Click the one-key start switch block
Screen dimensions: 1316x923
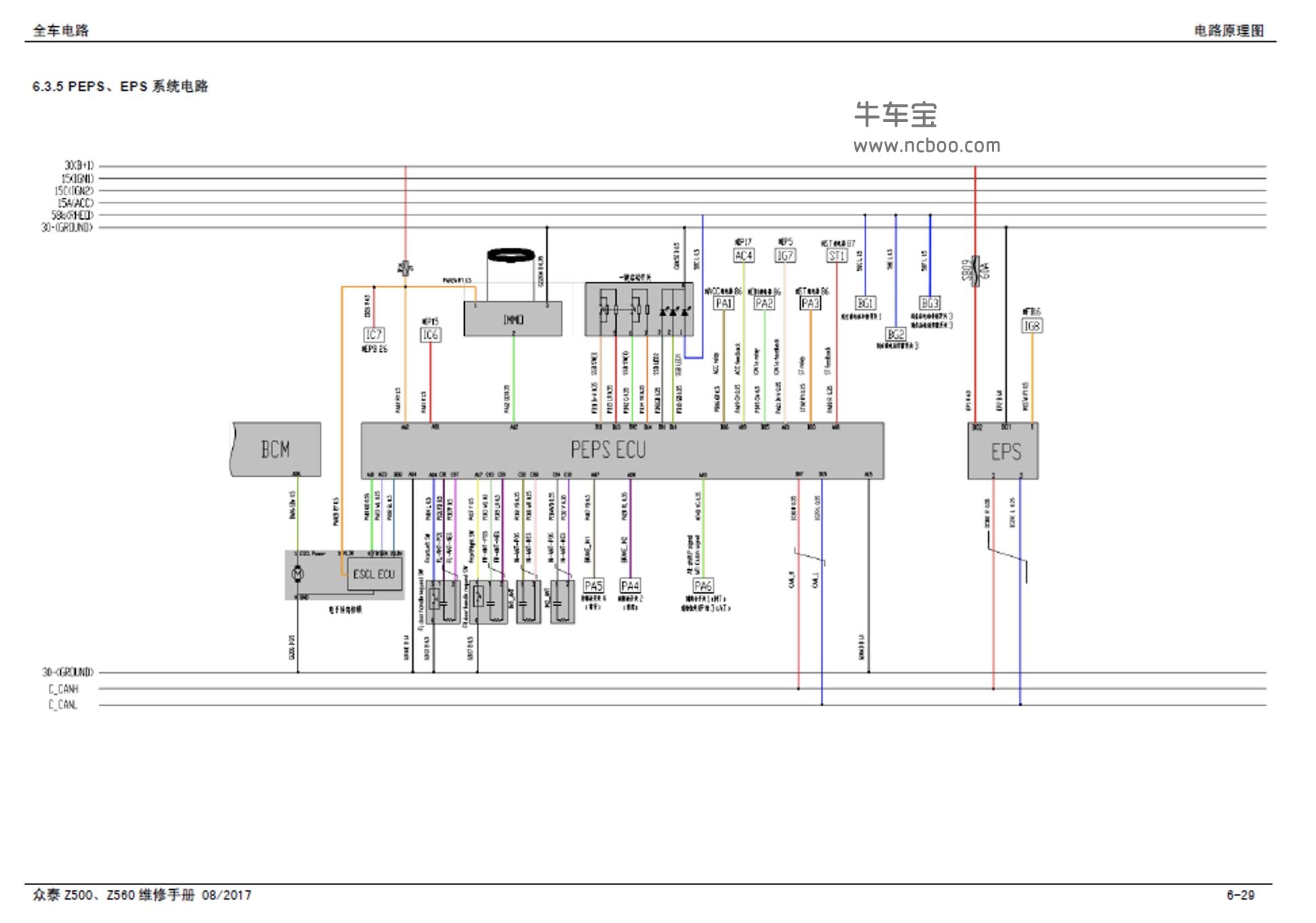639,309
